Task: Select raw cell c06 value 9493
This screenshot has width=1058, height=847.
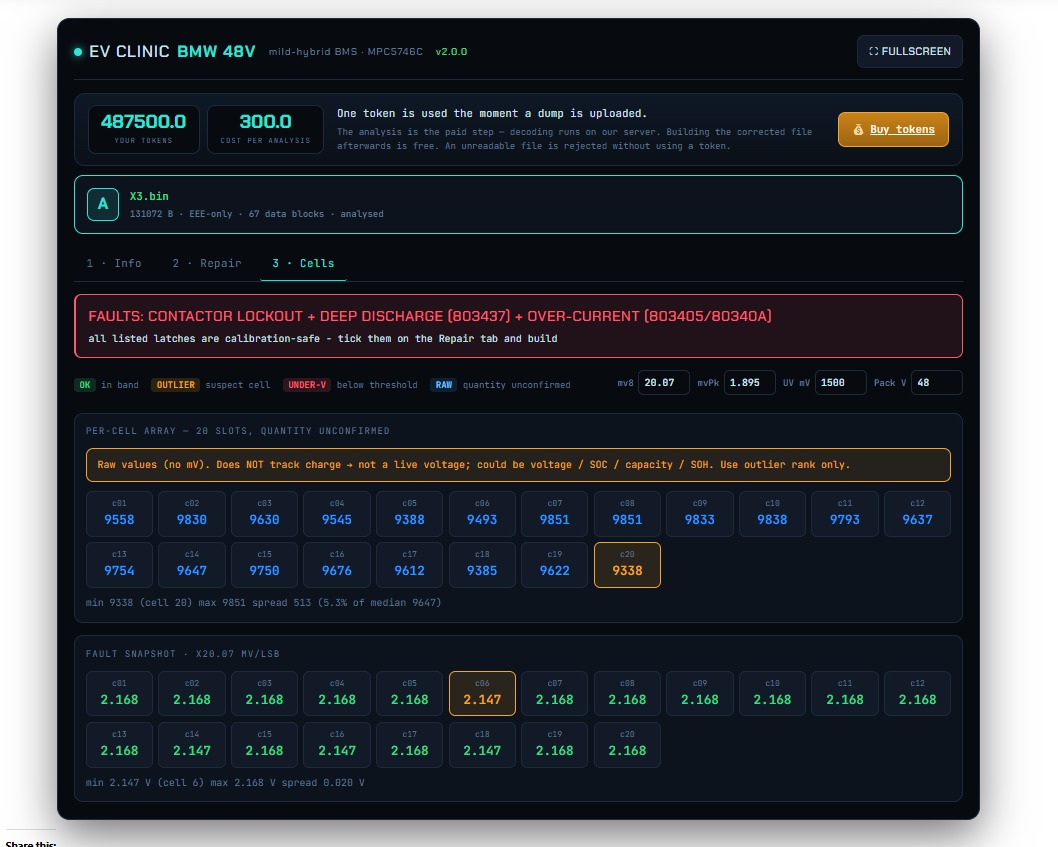Action: pyautogui.click(x=482, y=514)
